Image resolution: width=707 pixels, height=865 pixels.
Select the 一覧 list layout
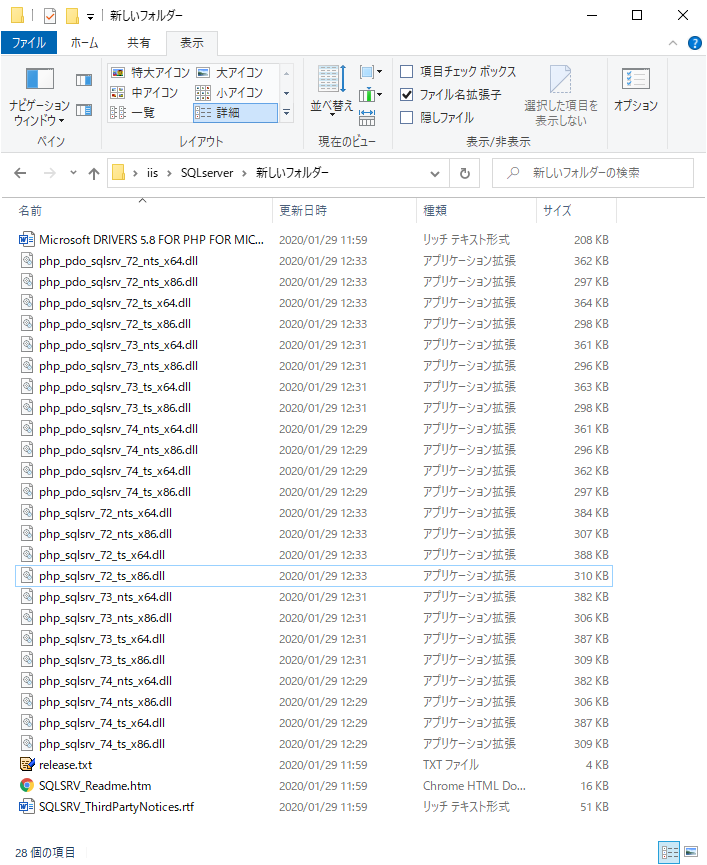(133, 113)
